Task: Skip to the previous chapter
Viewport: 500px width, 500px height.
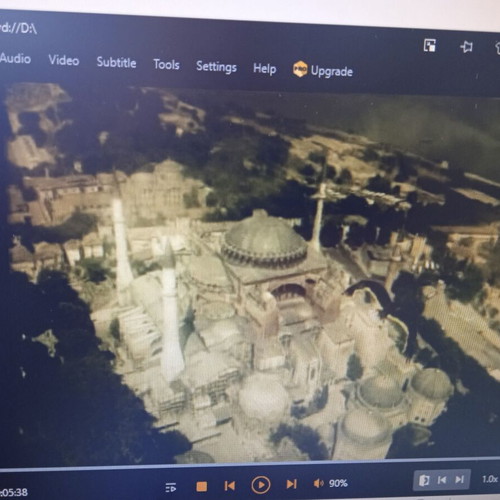Action: click(230, 486)
